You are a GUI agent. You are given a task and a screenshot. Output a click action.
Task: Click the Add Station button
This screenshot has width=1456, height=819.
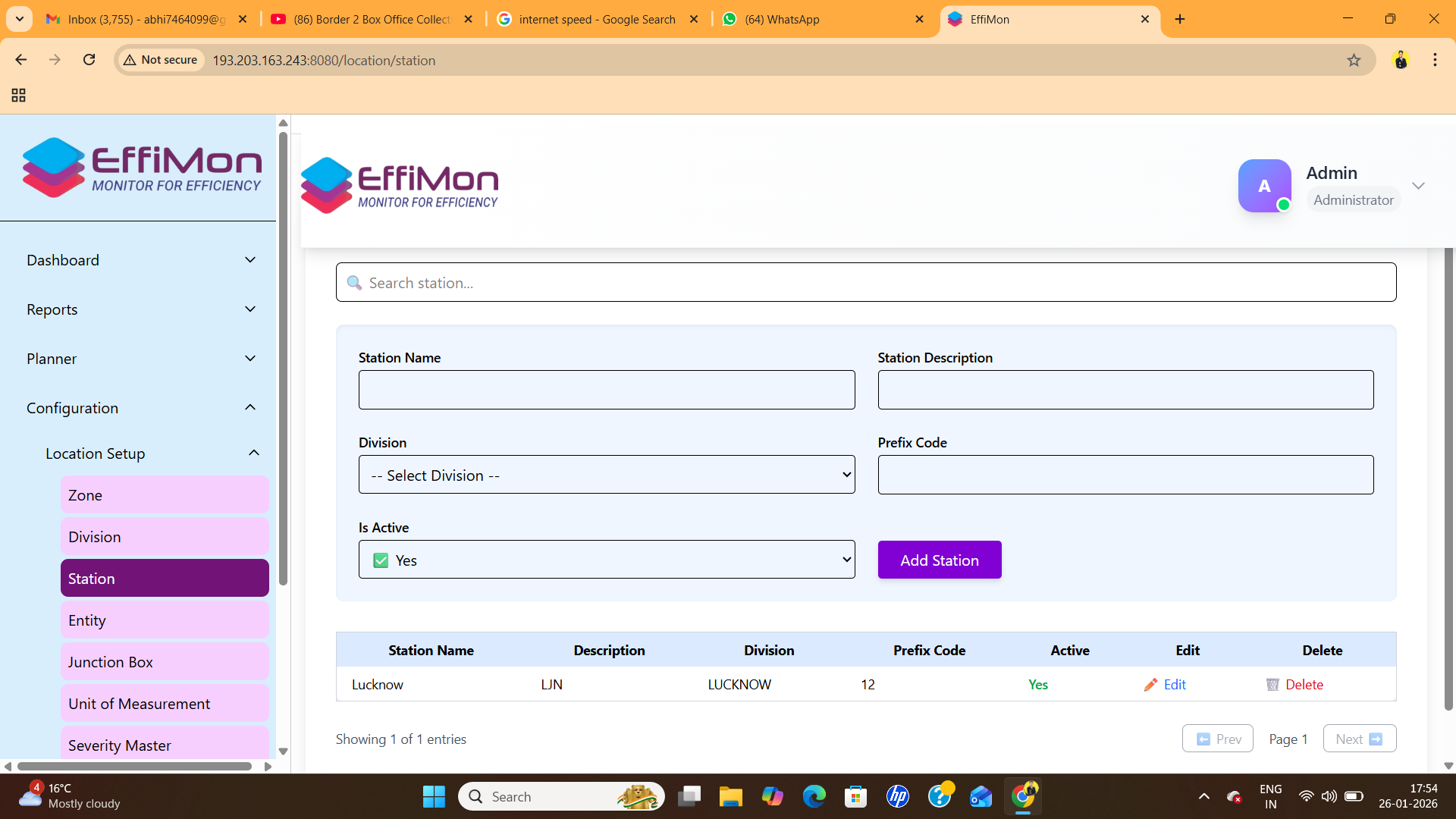coord(939,560)
